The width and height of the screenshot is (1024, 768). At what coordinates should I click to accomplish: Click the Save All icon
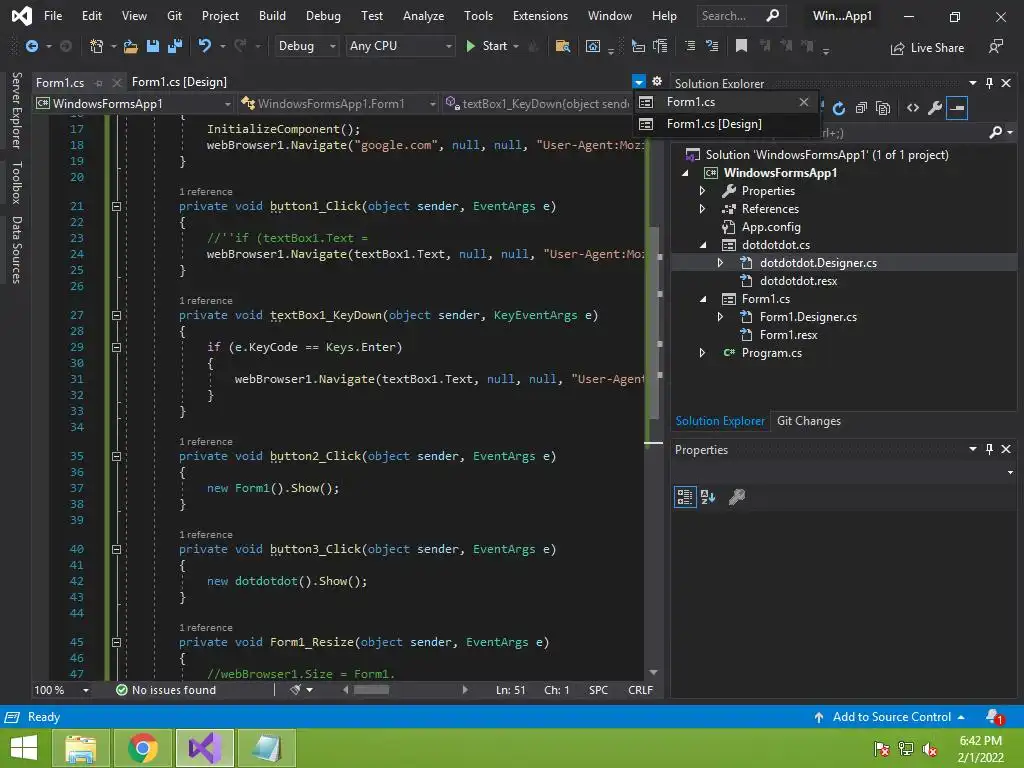[x=175, y=46]
